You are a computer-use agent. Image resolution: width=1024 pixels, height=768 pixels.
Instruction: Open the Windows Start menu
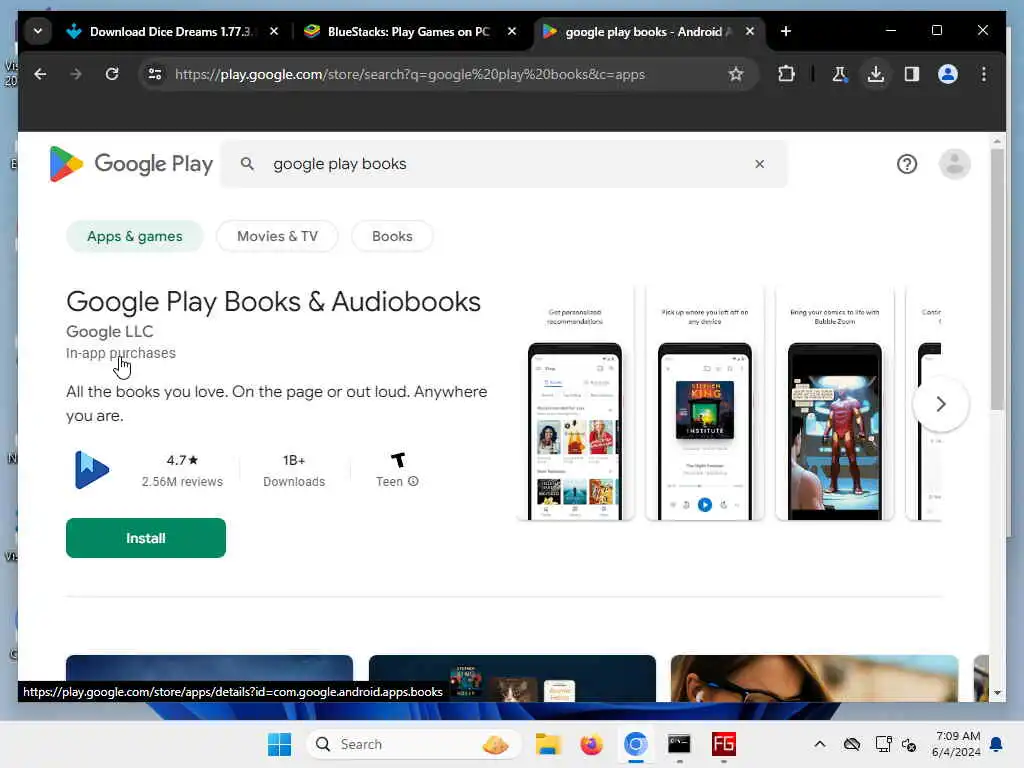[x=280, y=744]
